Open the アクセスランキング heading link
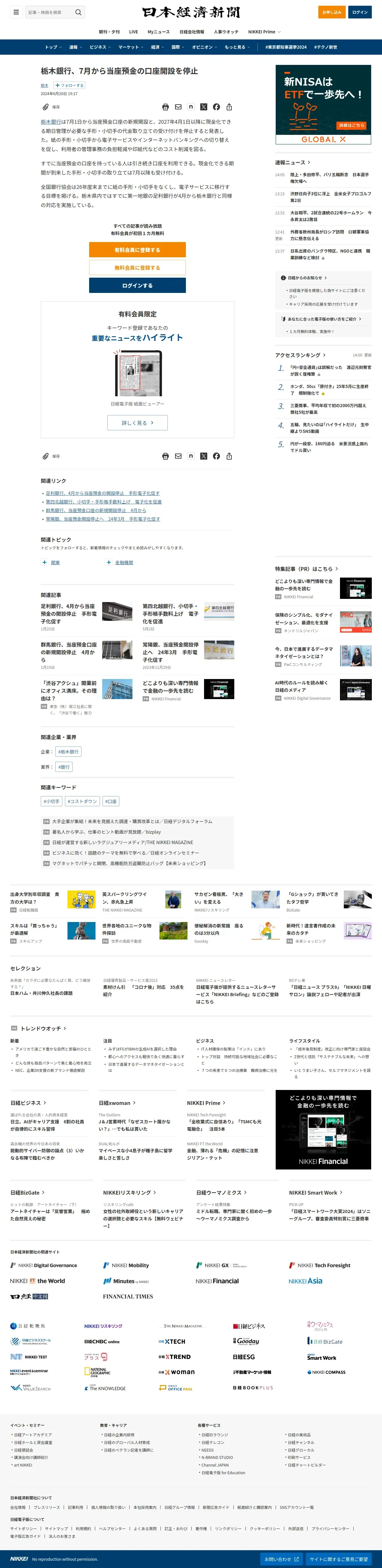The height and width of the screenshot is (1568, 382). (300, 355)
